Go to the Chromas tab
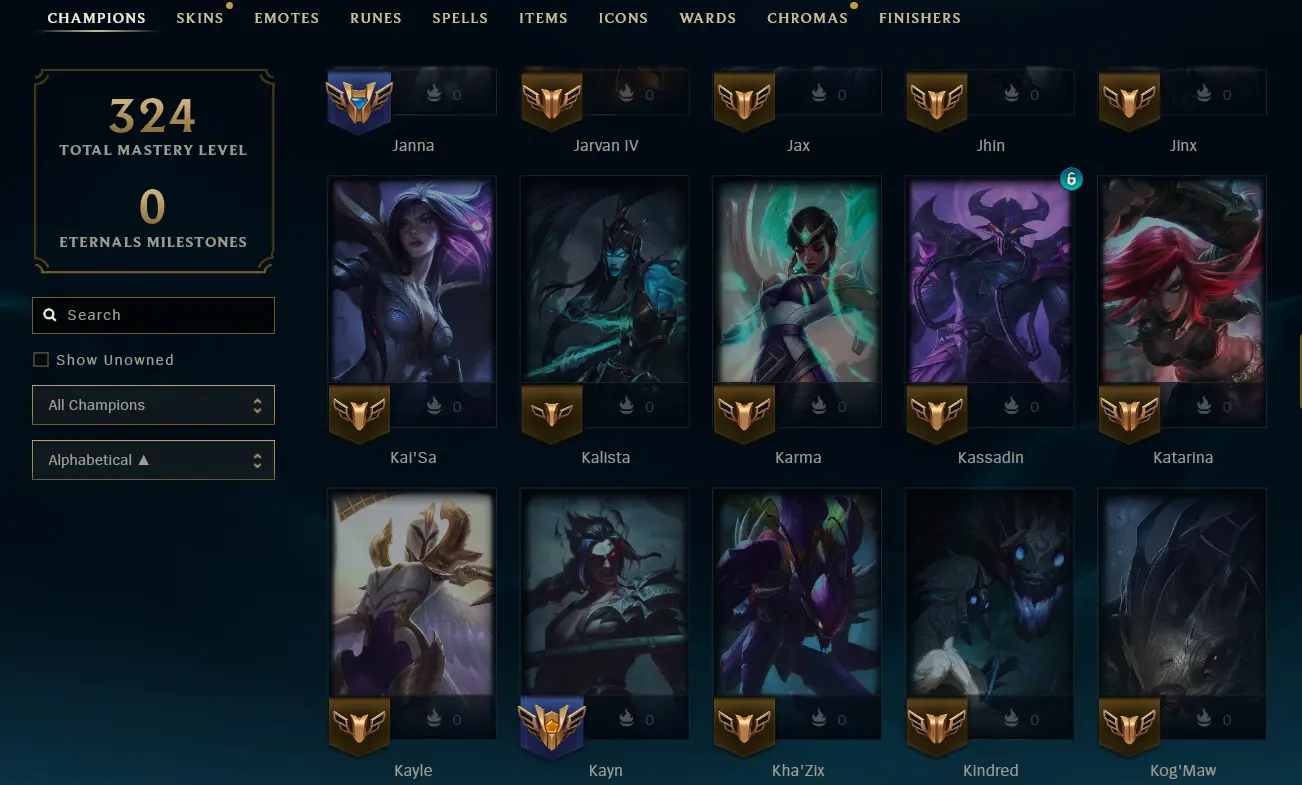 pyautogui.click(x=807, y=18)
